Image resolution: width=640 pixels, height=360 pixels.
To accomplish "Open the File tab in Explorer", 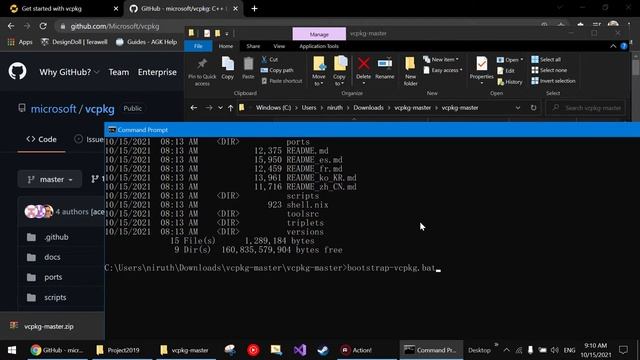I will [198, 46].
